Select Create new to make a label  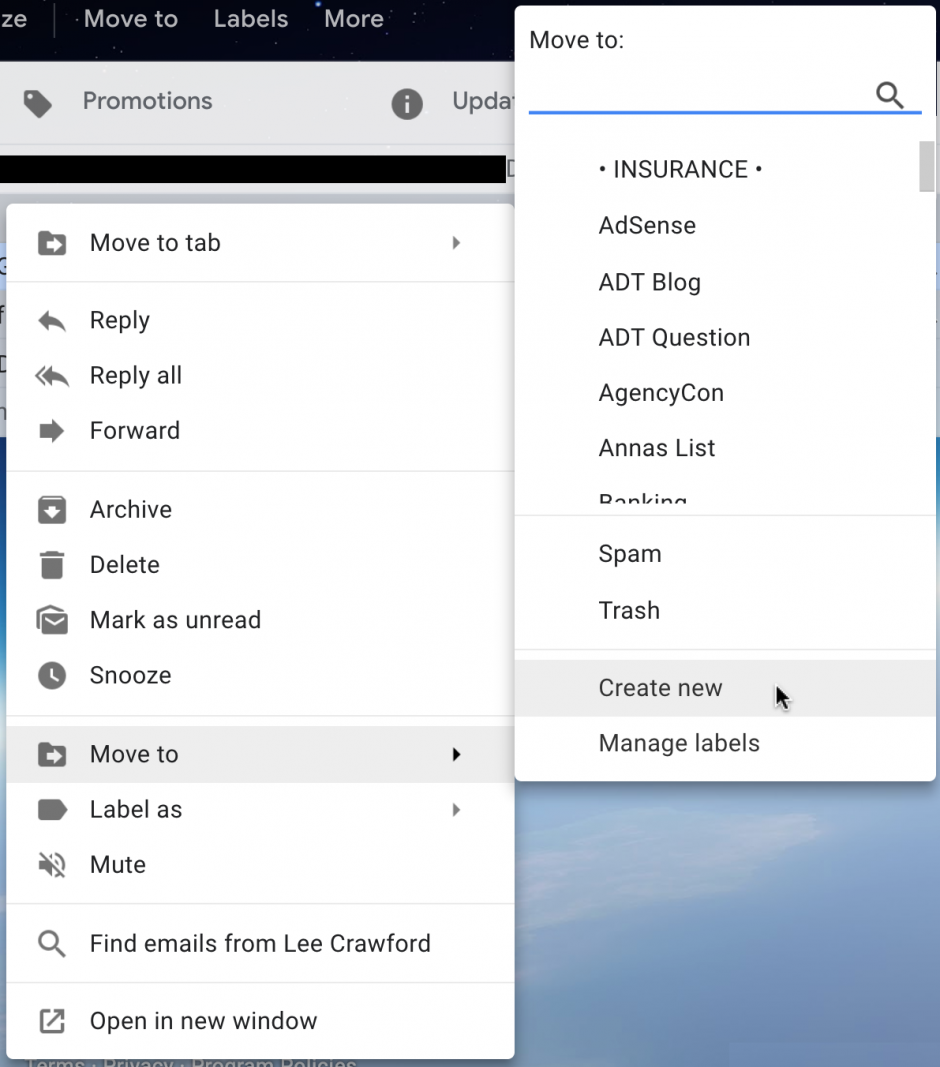click(660, 688)
